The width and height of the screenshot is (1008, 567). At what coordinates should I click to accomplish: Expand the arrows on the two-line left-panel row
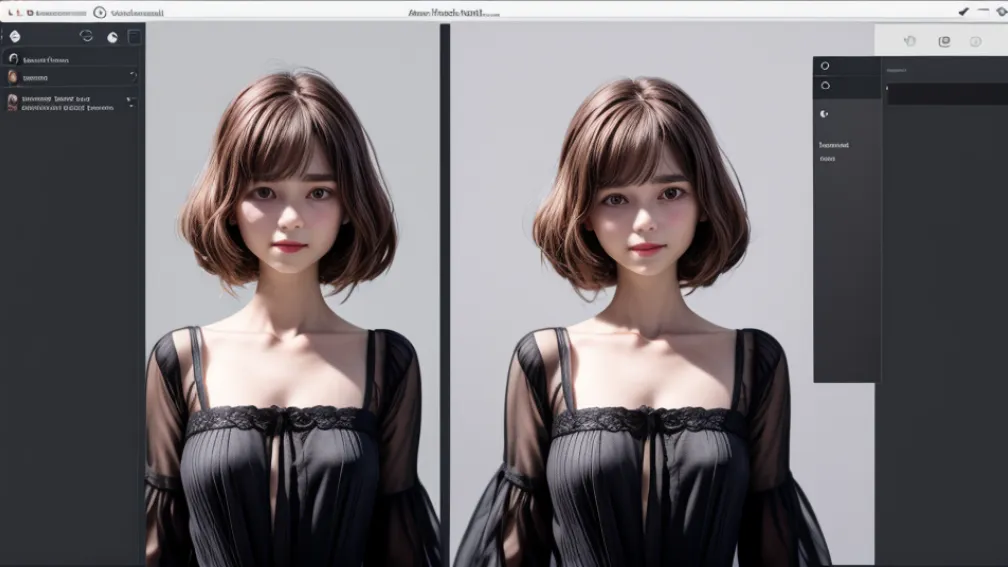(130, 102)
